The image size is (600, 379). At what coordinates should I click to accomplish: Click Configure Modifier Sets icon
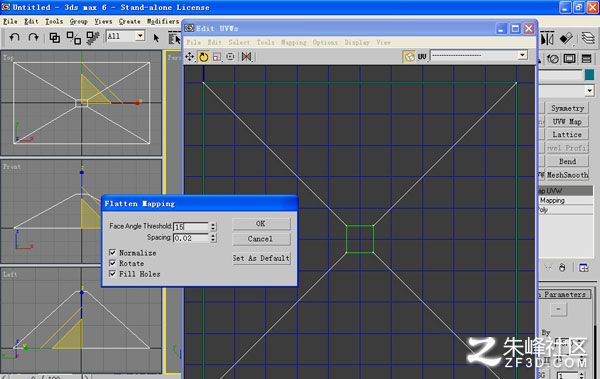583,268
